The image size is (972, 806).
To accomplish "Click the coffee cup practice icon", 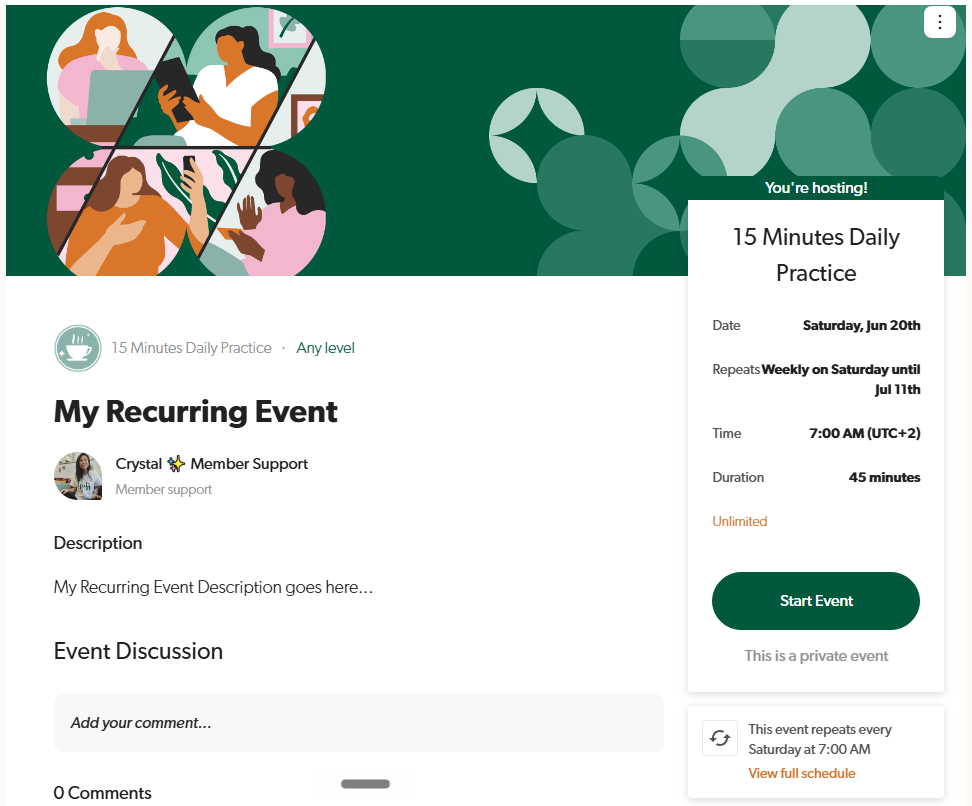I will tap(78, 348).
